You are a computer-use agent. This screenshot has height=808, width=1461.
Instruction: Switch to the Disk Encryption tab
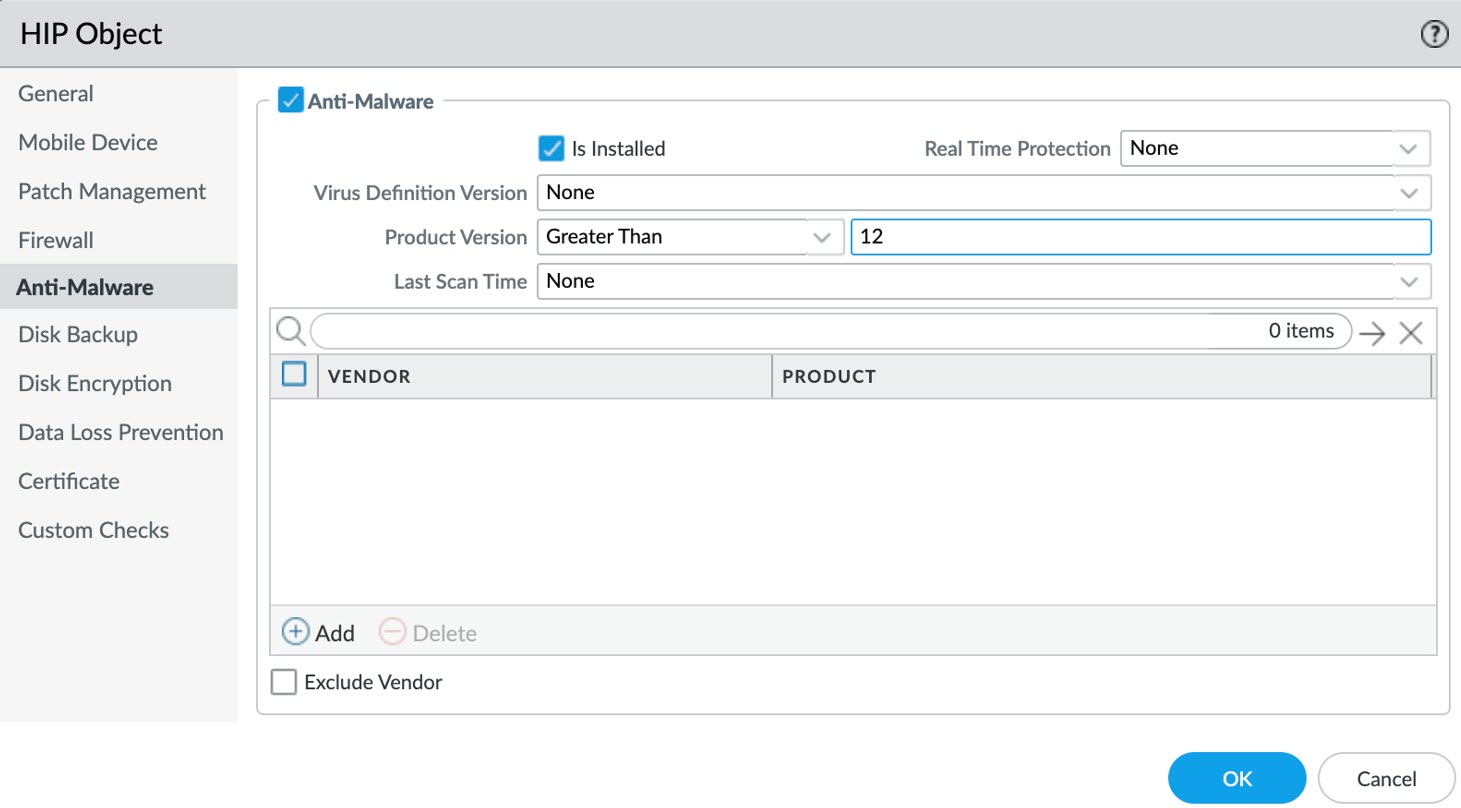click(x=95, y=384)
